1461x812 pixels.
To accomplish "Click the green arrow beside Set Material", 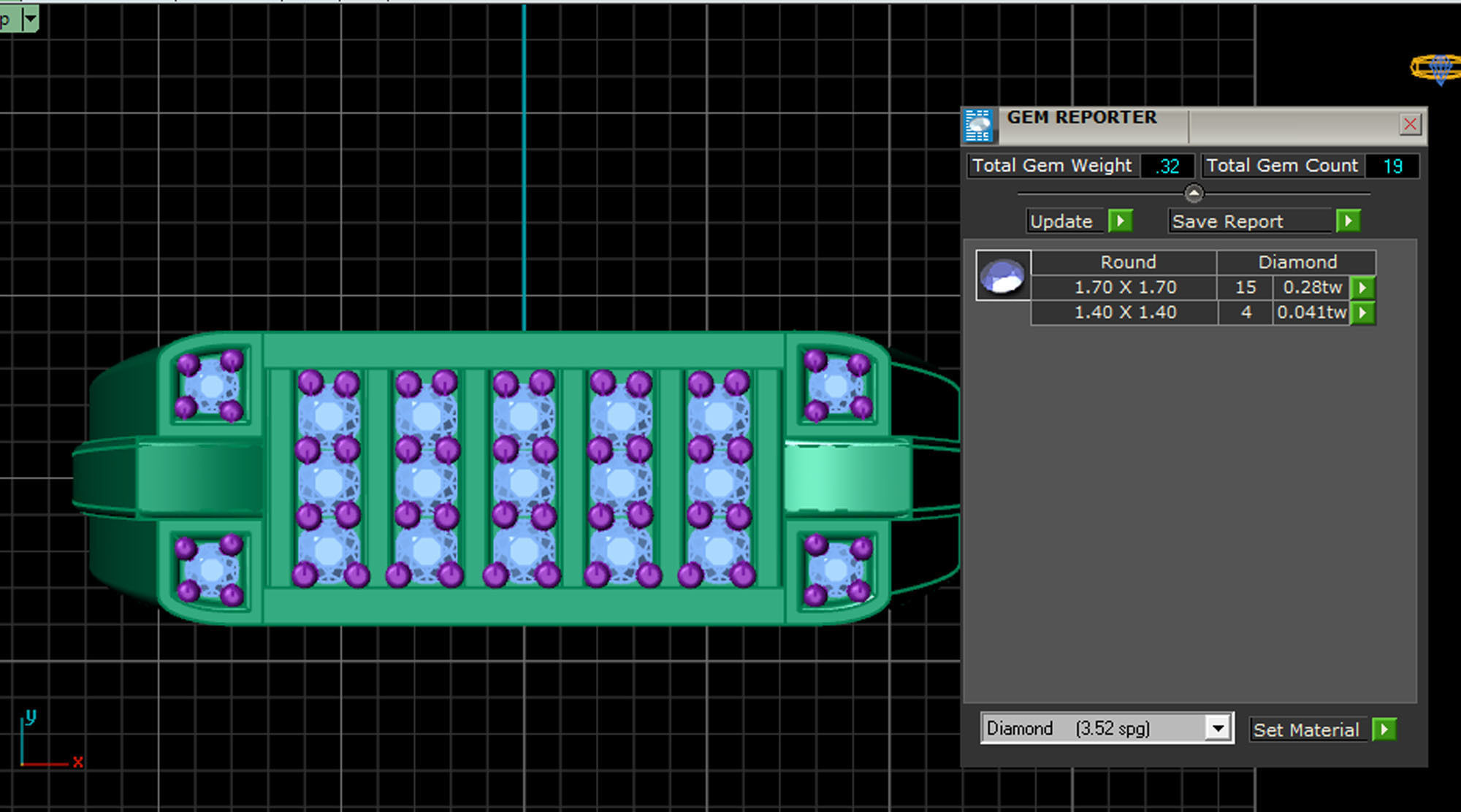I will pos(1384,729).
